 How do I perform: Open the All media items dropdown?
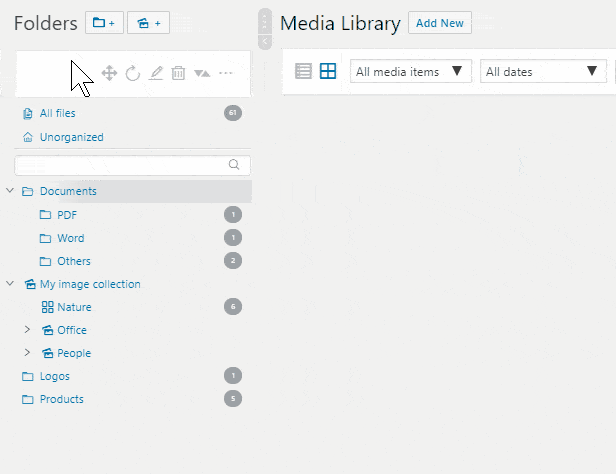(410, 71)
